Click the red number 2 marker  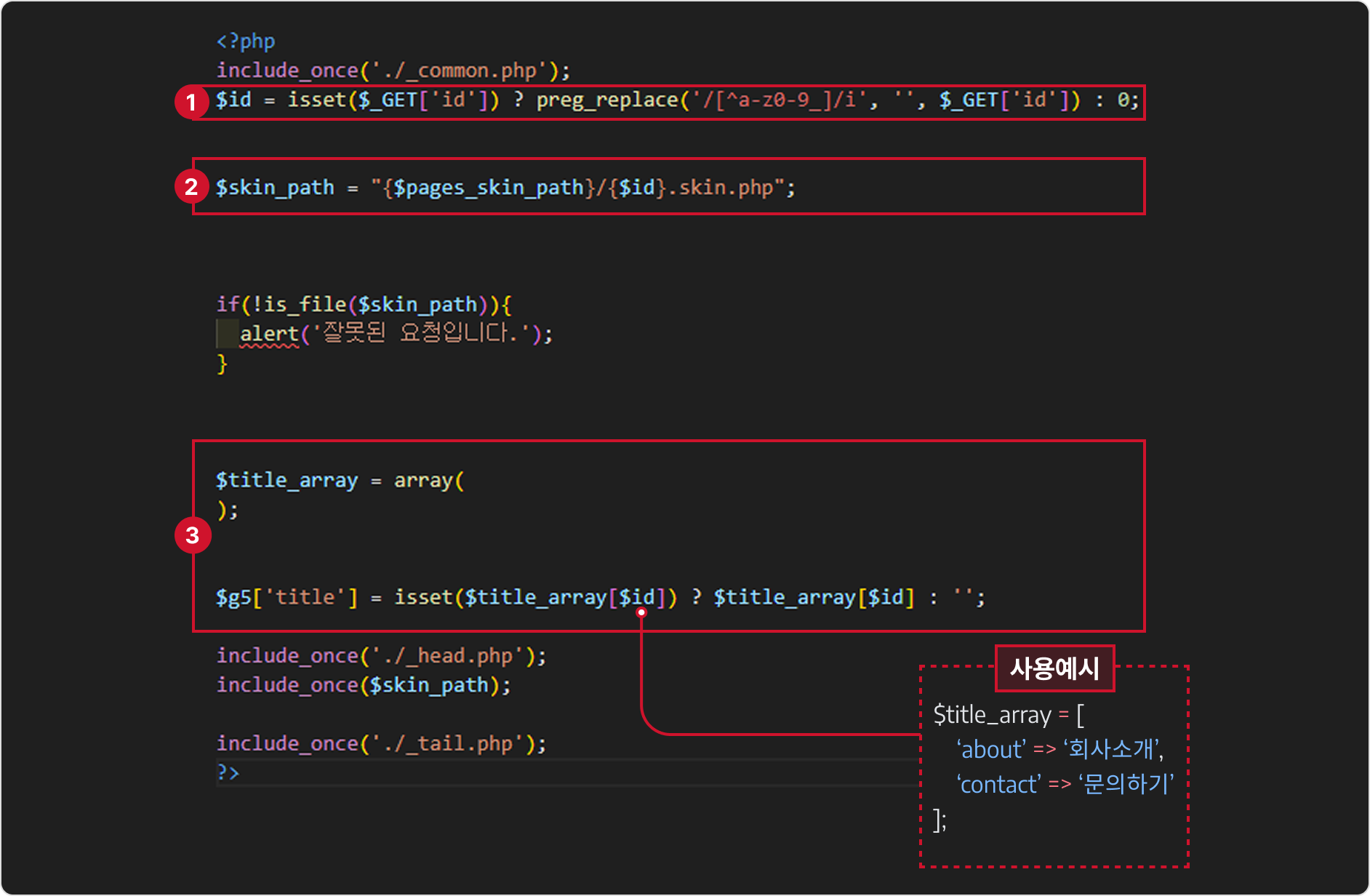pyautogui.click(x=191, y=187)
